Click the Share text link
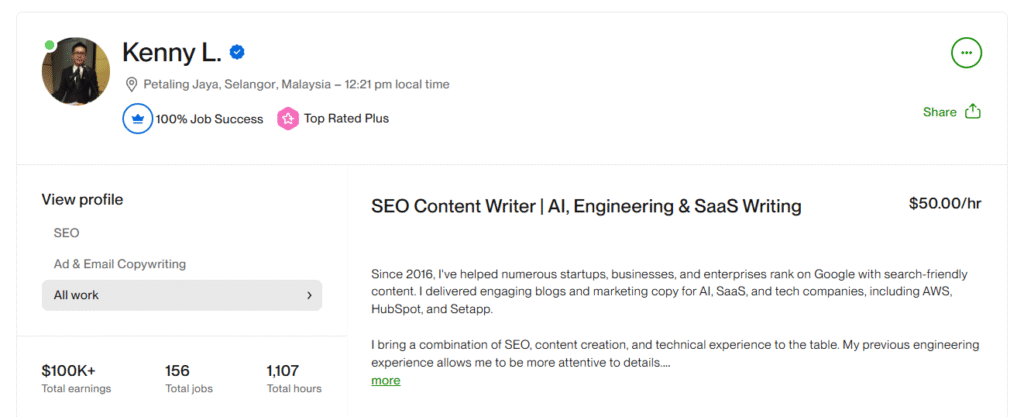The height and width of the screenshot is (417, 1024). coord(939,112)
